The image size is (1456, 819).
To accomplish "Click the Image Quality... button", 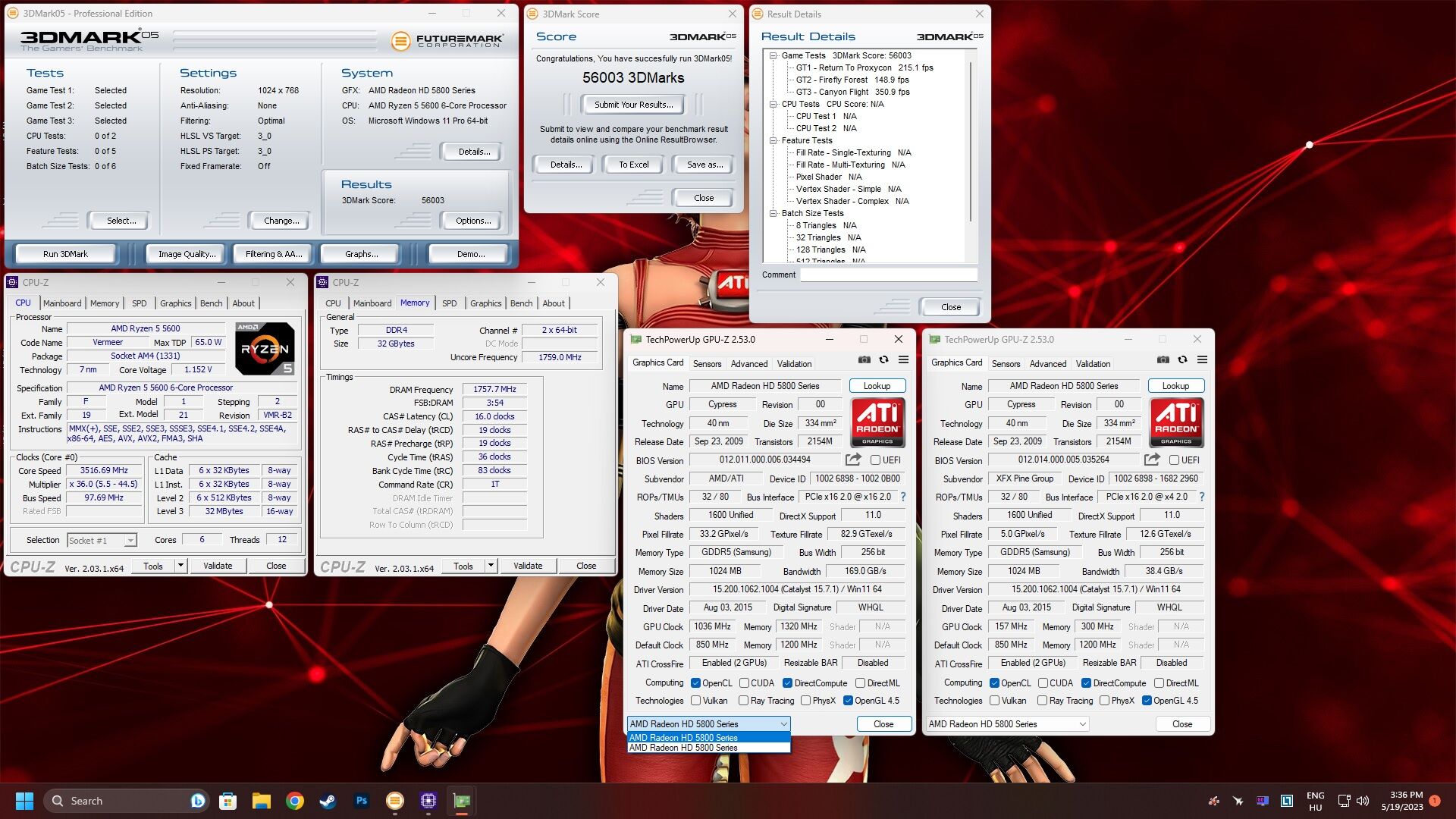I will tap(187, 254).
